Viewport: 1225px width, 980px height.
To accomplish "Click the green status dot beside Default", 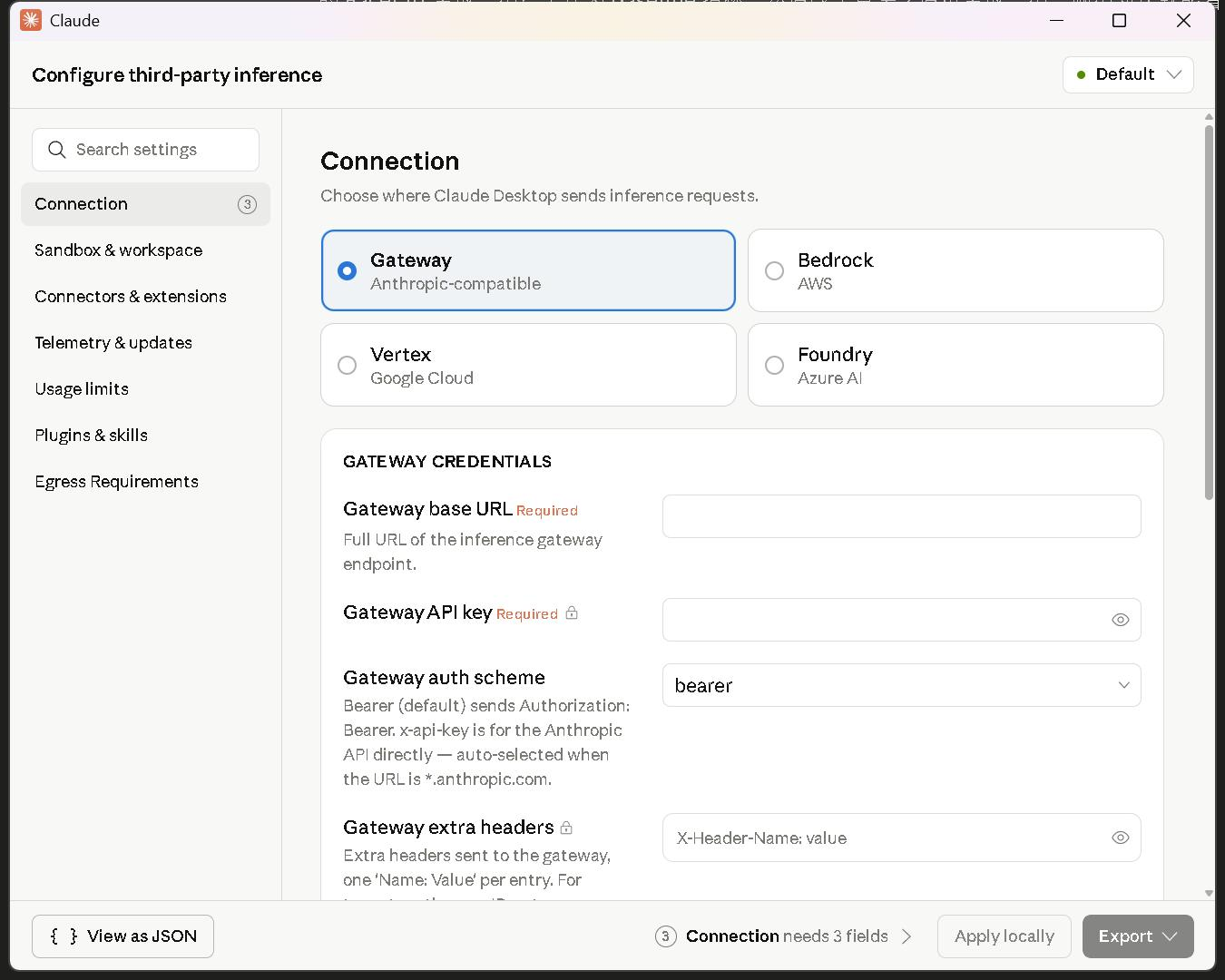I will pos(1081,74).
